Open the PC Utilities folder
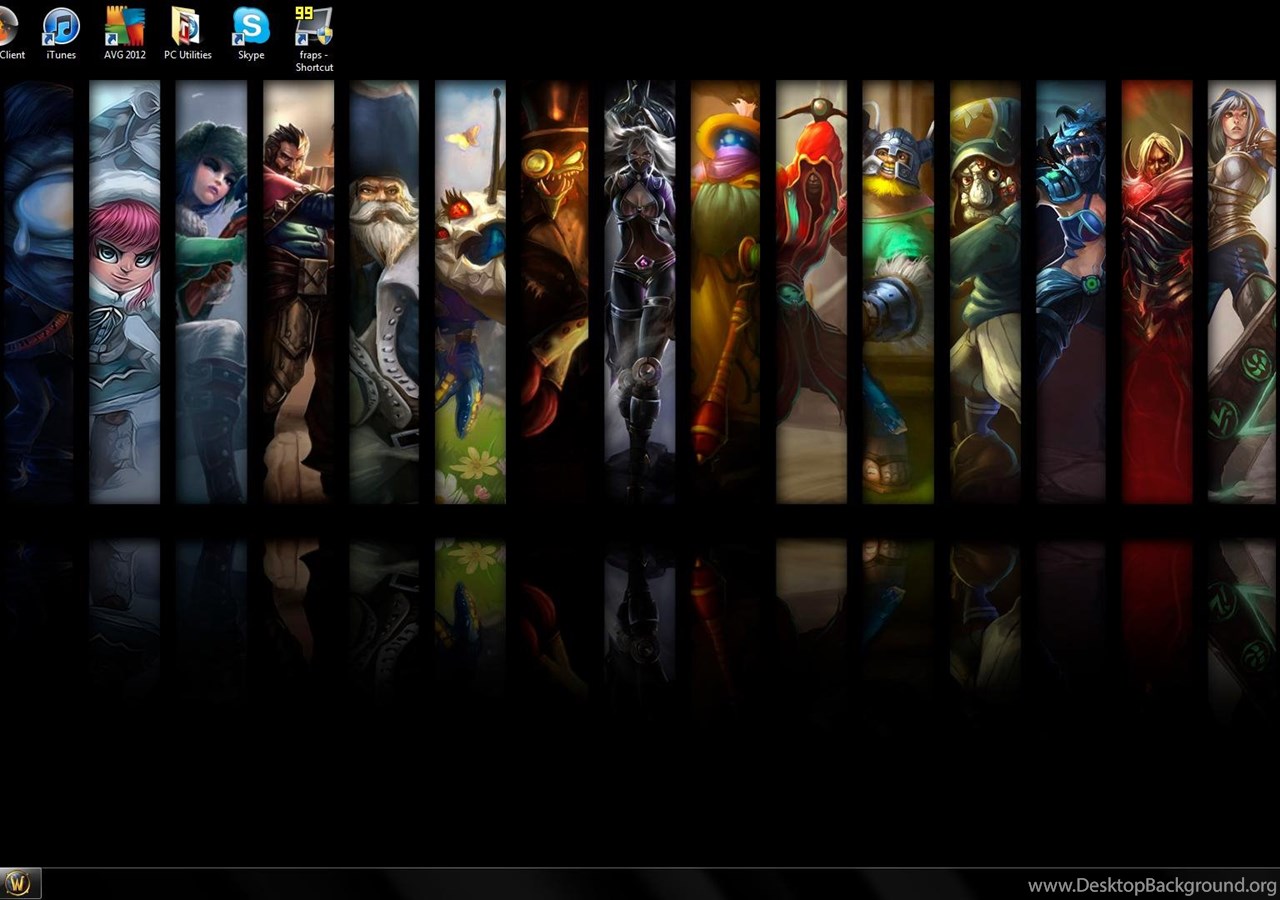The height and width of the screenshot is (900, 1280). pos(187,30)
